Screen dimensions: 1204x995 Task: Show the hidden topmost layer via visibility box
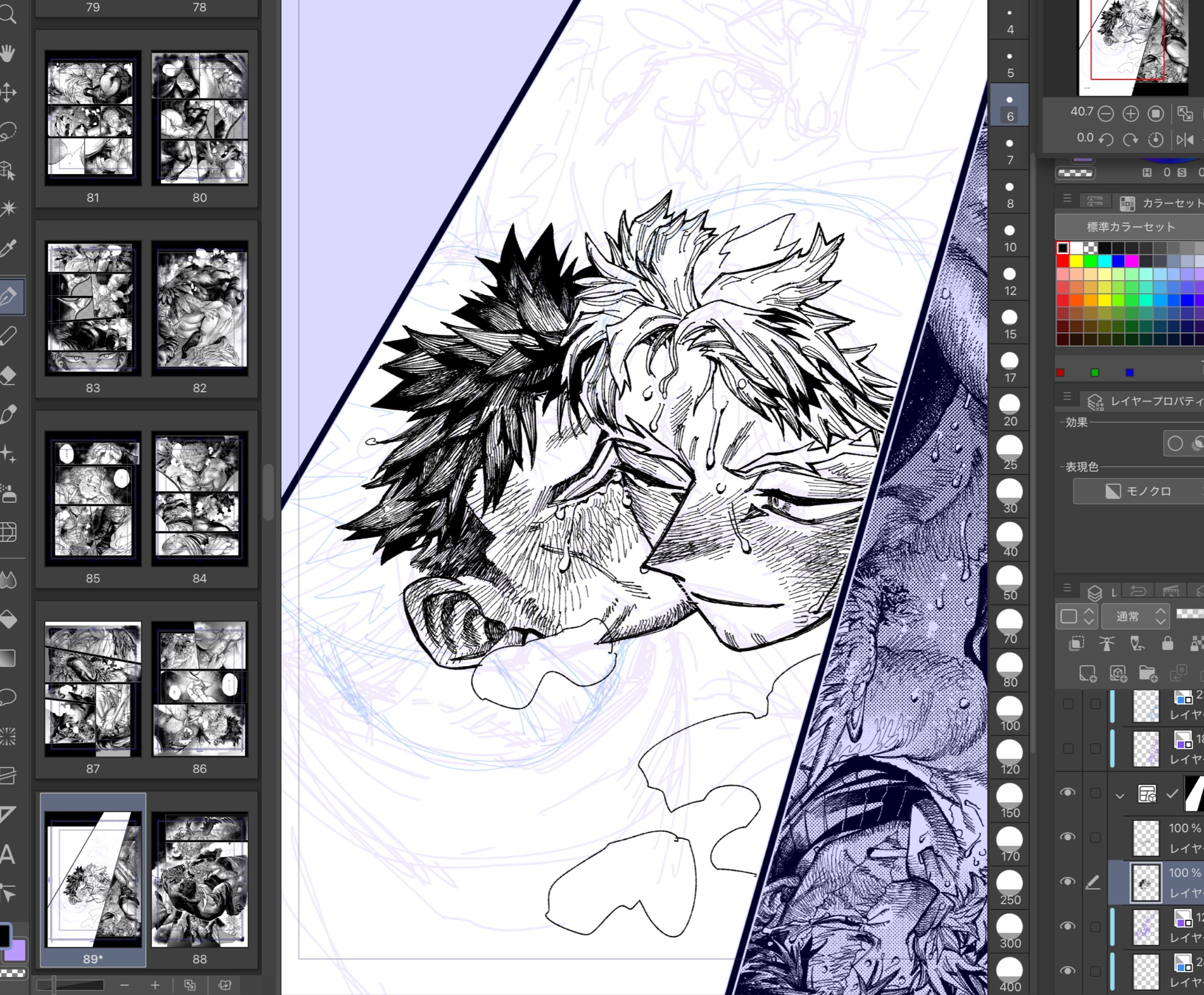click(1068, 703)
